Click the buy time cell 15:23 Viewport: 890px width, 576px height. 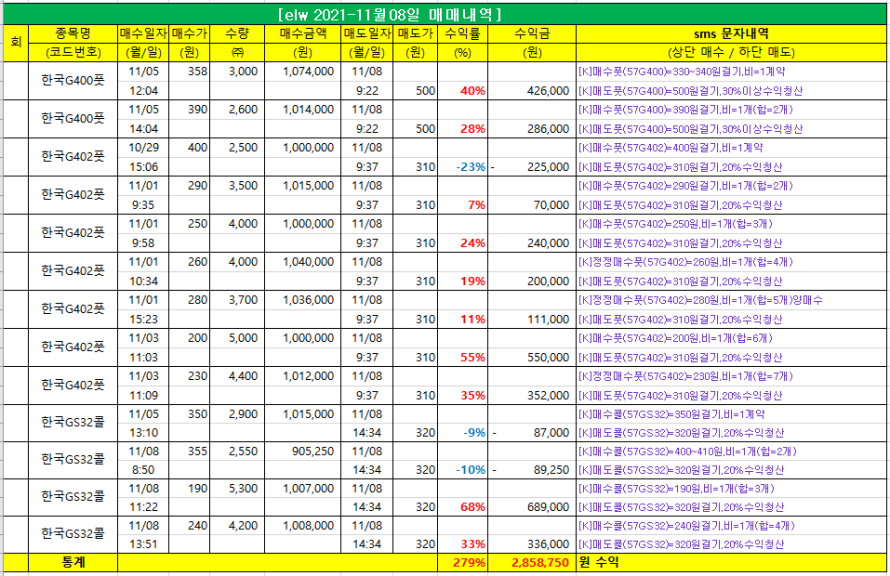coord(144,319)
